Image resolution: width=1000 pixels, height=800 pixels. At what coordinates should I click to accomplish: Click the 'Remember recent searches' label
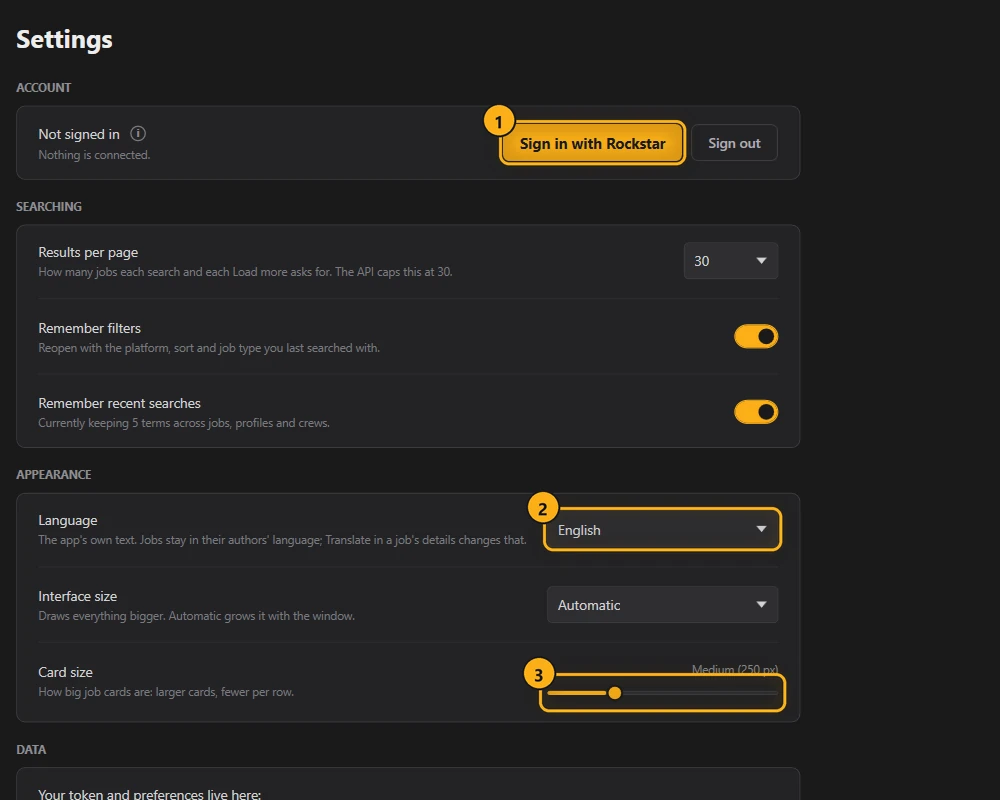[x=119, y=404]
